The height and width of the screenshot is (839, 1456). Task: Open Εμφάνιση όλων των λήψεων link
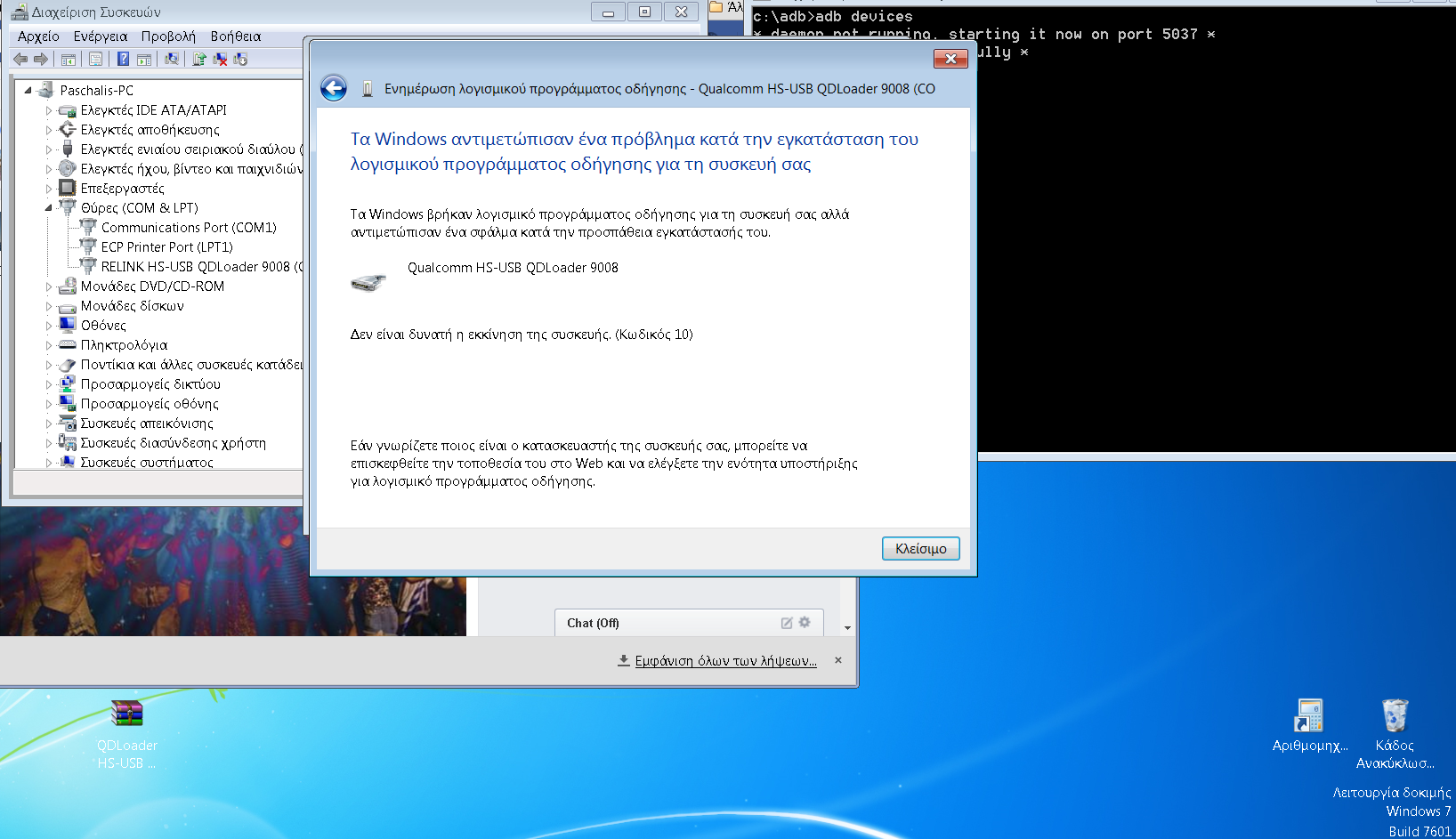[725, 661]
